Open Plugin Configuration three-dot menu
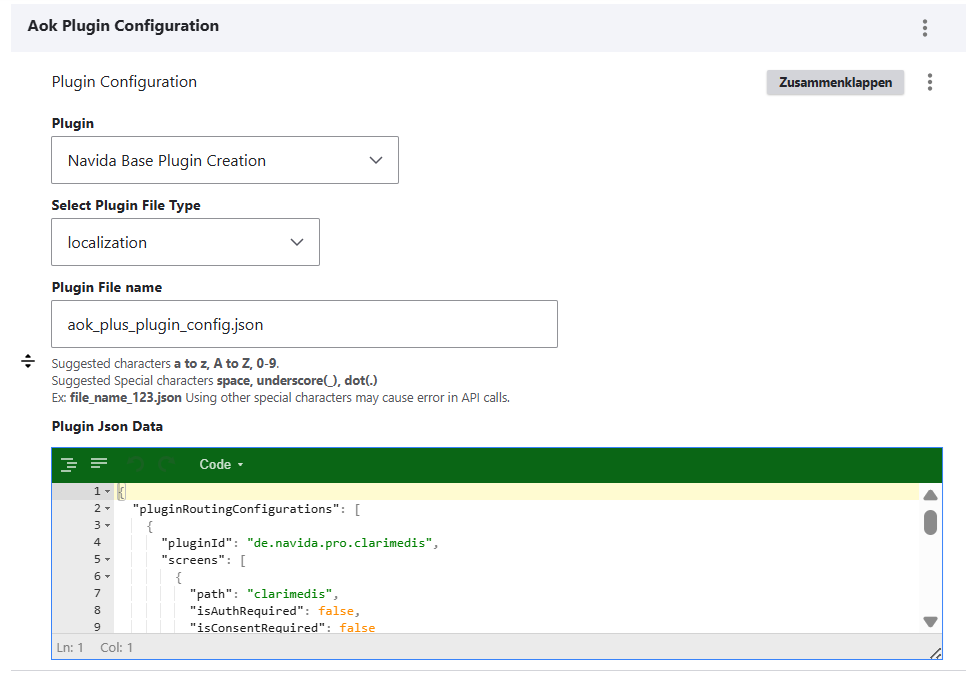969x679 pixels. [930, 82]
